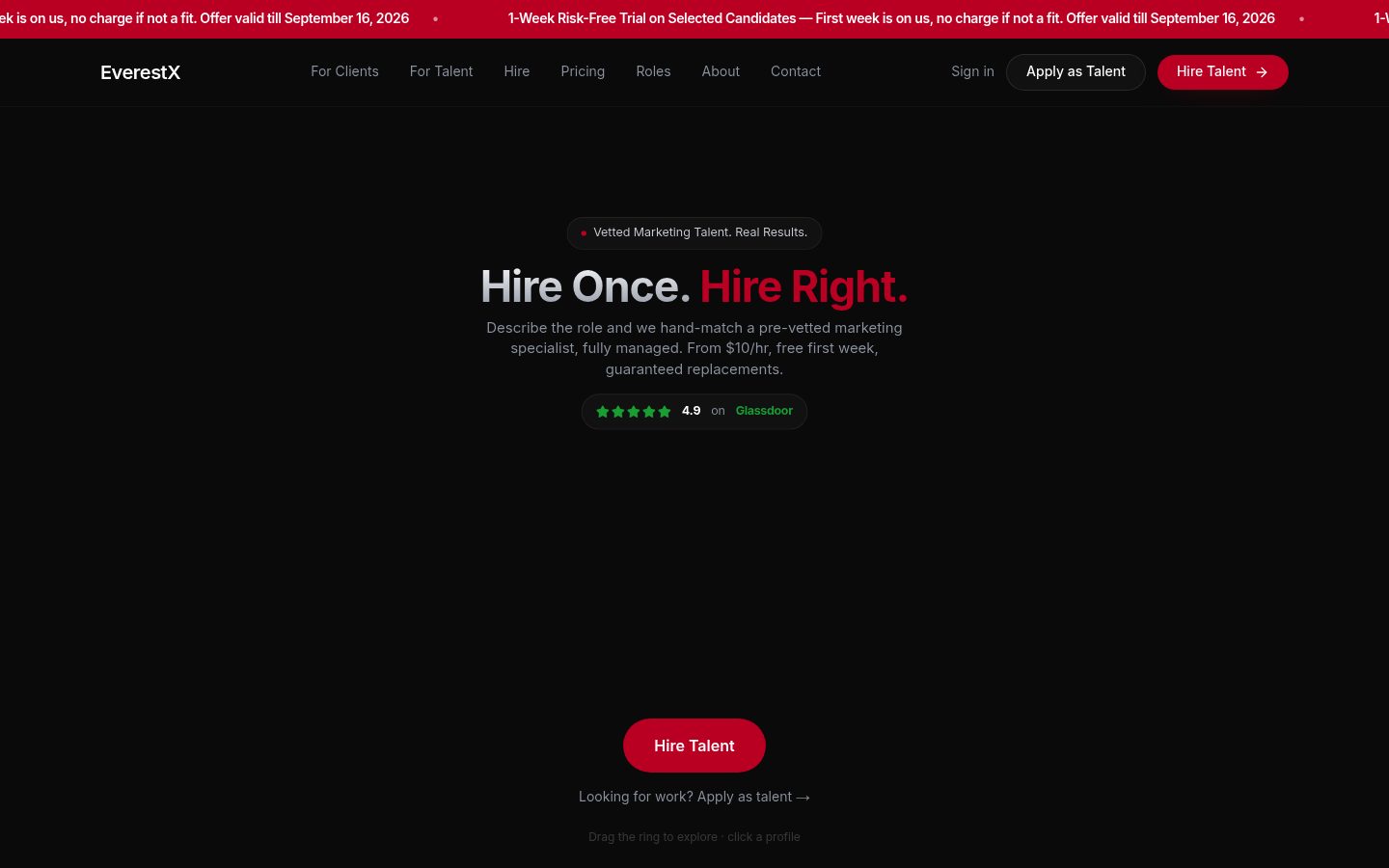The image size is (1389, 868).
Task: Open the EverestX home logo
Action: [x=140, y=72]
